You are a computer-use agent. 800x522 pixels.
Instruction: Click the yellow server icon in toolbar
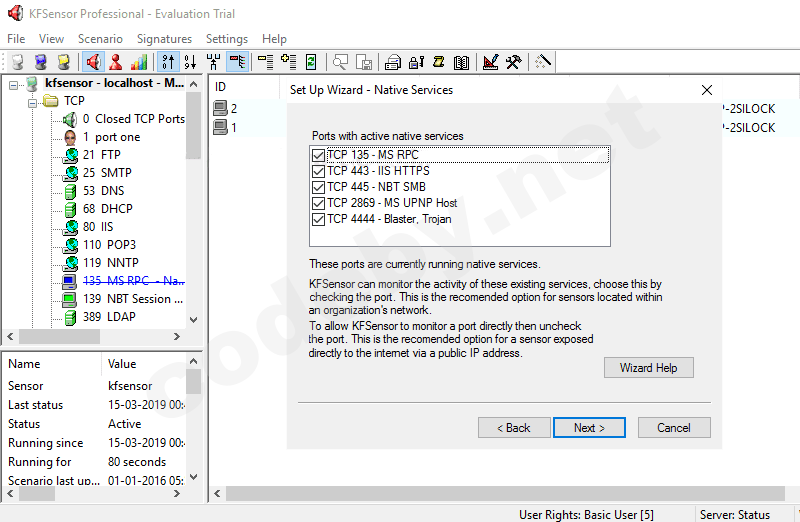(63, 62)
